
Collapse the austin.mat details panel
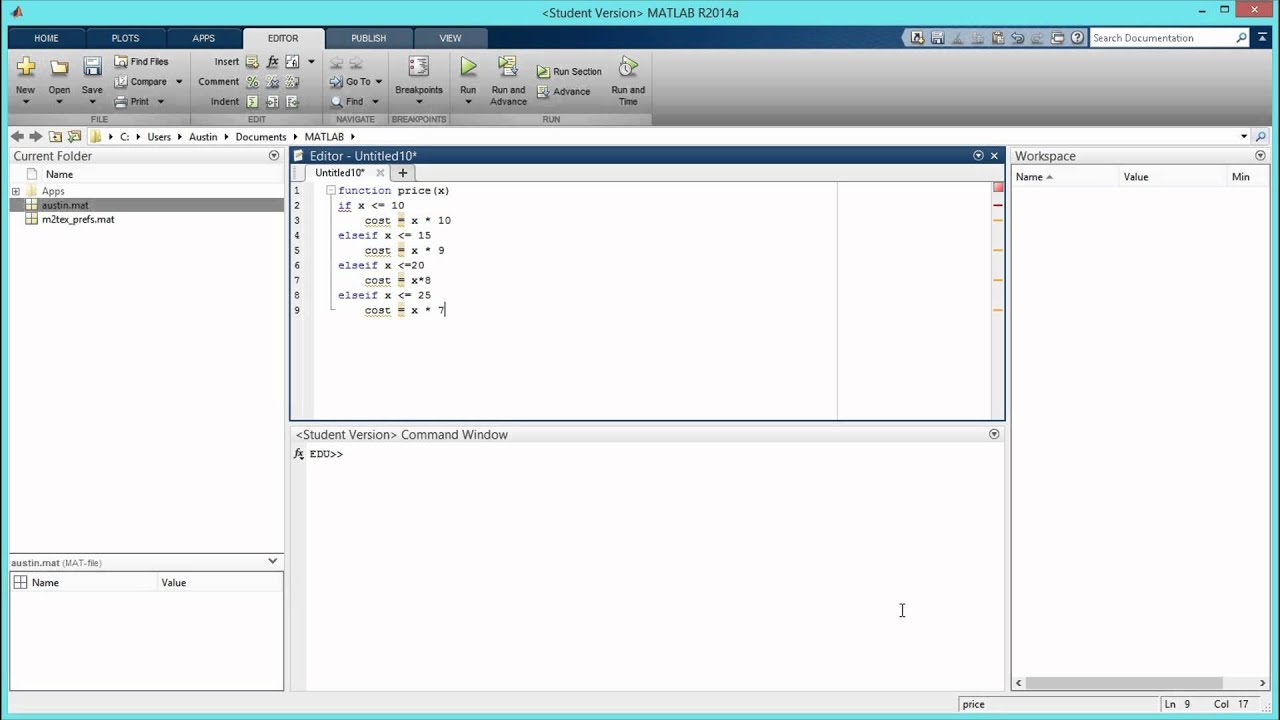tap(272, 562)
